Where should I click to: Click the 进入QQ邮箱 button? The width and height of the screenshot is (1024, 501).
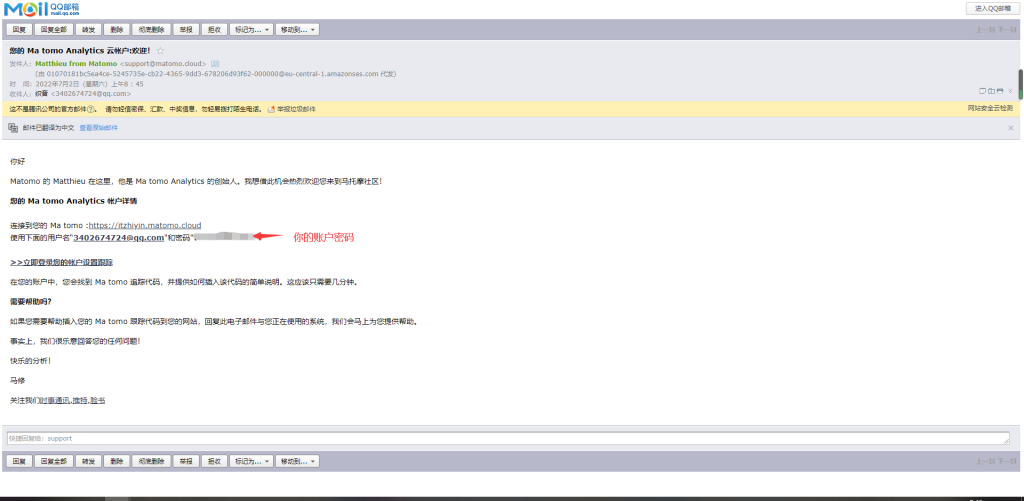(x=993, y=8)
